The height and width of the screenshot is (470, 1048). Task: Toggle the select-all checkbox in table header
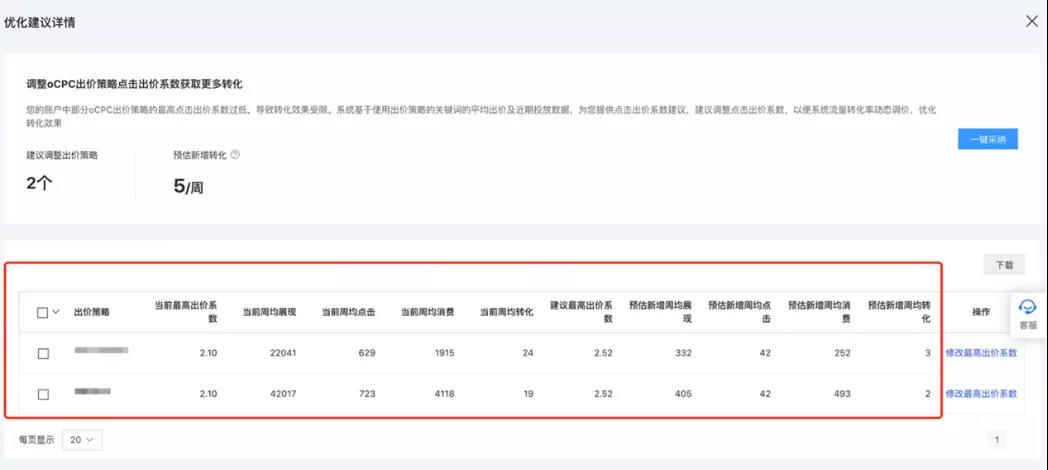pyautogui.click(x=43, y=312)
